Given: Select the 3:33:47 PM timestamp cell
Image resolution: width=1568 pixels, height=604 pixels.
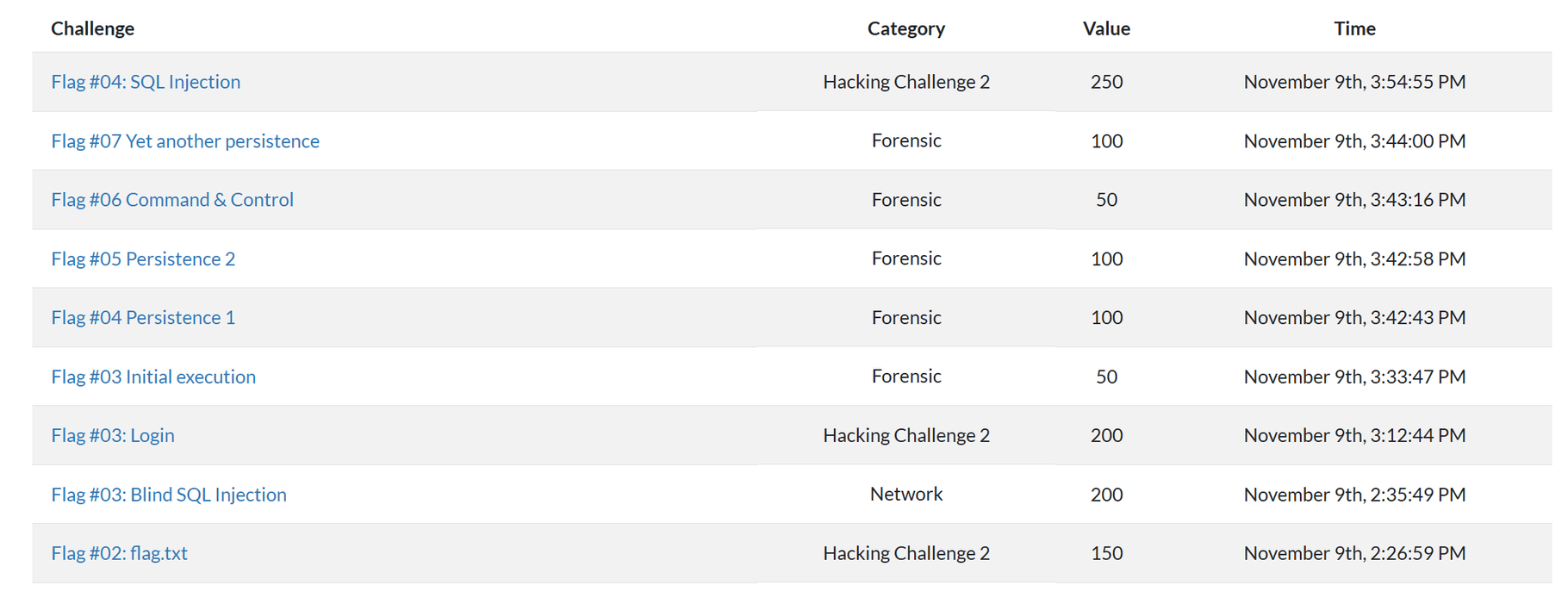Looking at the screenshot, I should (1354, 377).
